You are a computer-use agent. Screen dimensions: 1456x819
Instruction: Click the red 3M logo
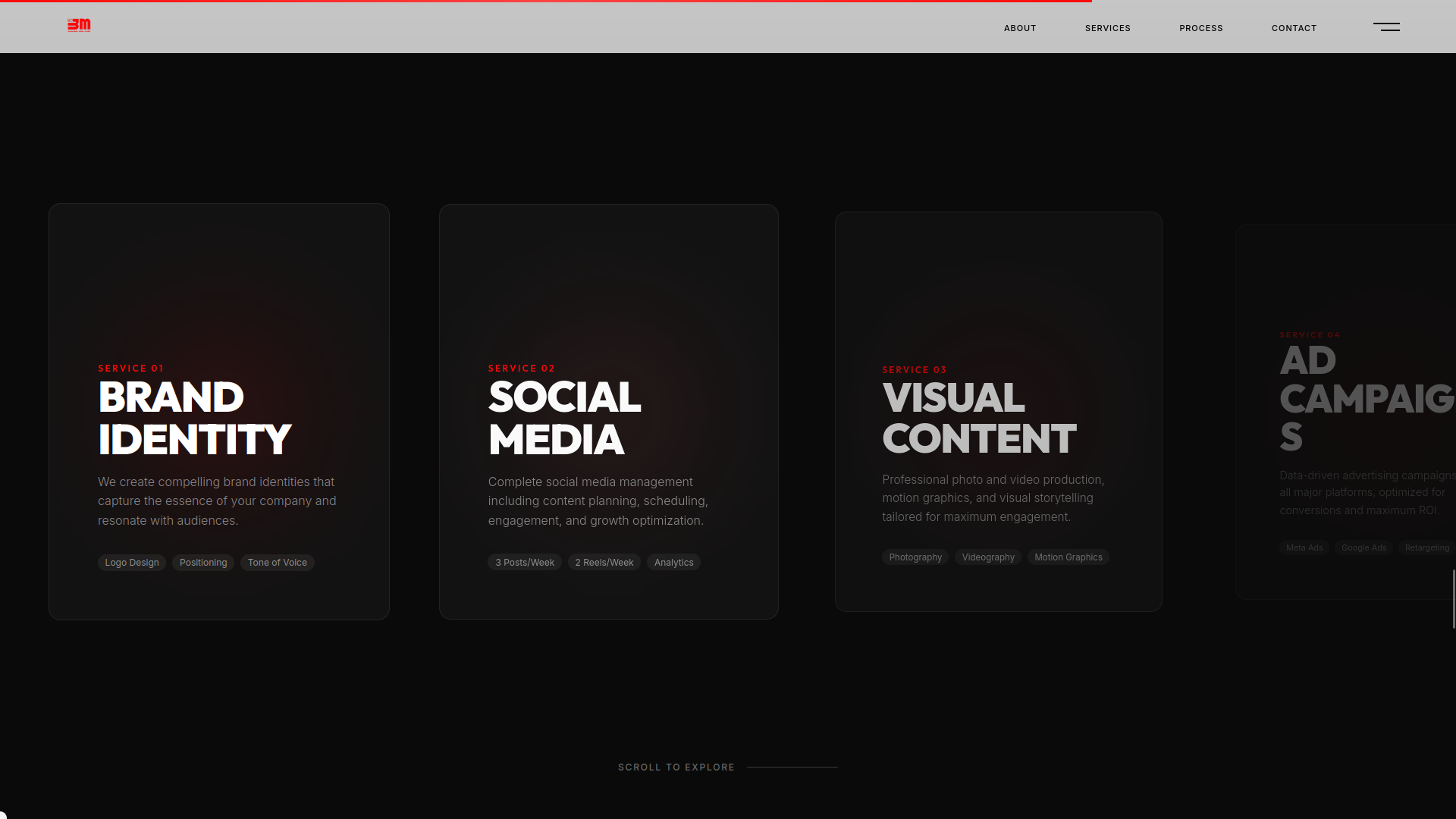pyautogui.click(x=79, y=26)
